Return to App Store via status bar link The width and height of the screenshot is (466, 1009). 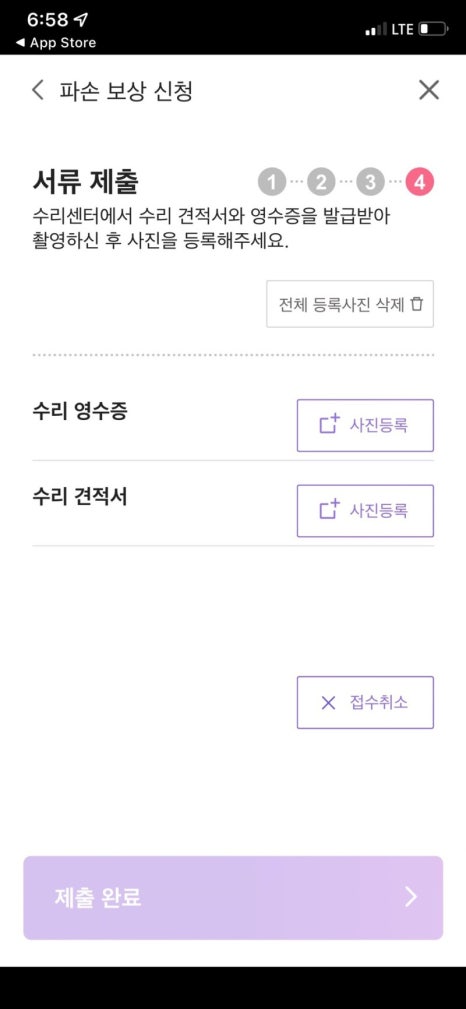click(x=56, y=43)
